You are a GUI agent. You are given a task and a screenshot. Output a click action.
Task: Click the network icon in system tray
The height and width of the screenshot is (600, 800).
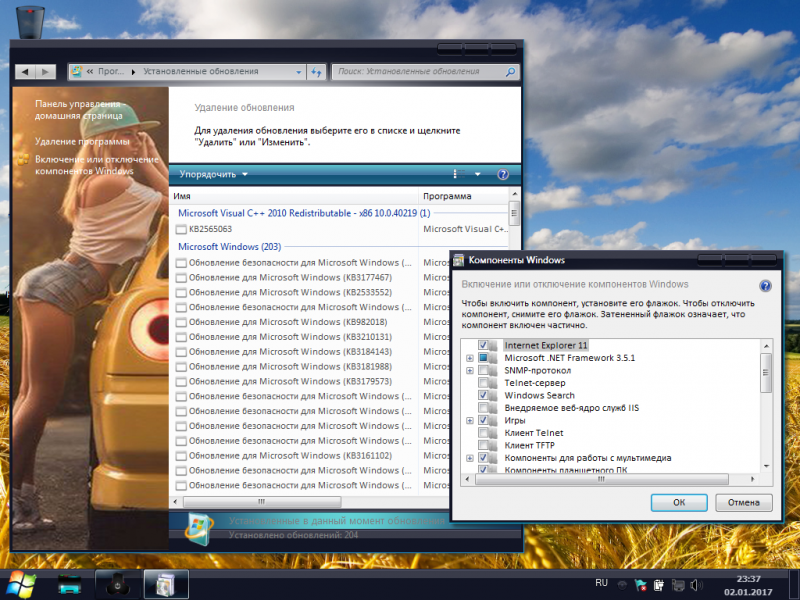(x=678, y=585)
